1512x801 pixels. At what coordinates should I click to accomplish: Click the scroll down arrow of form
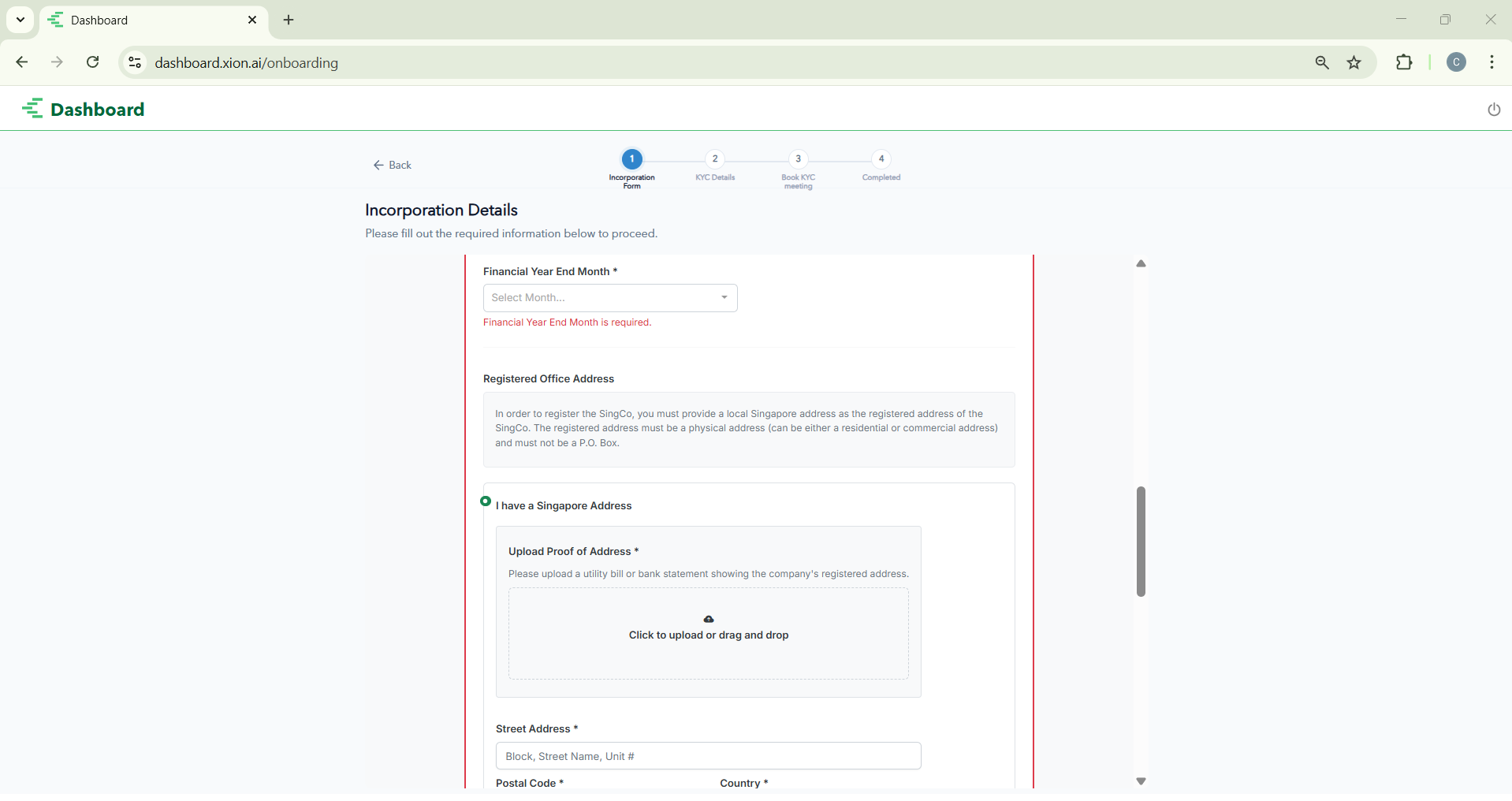1141,781
